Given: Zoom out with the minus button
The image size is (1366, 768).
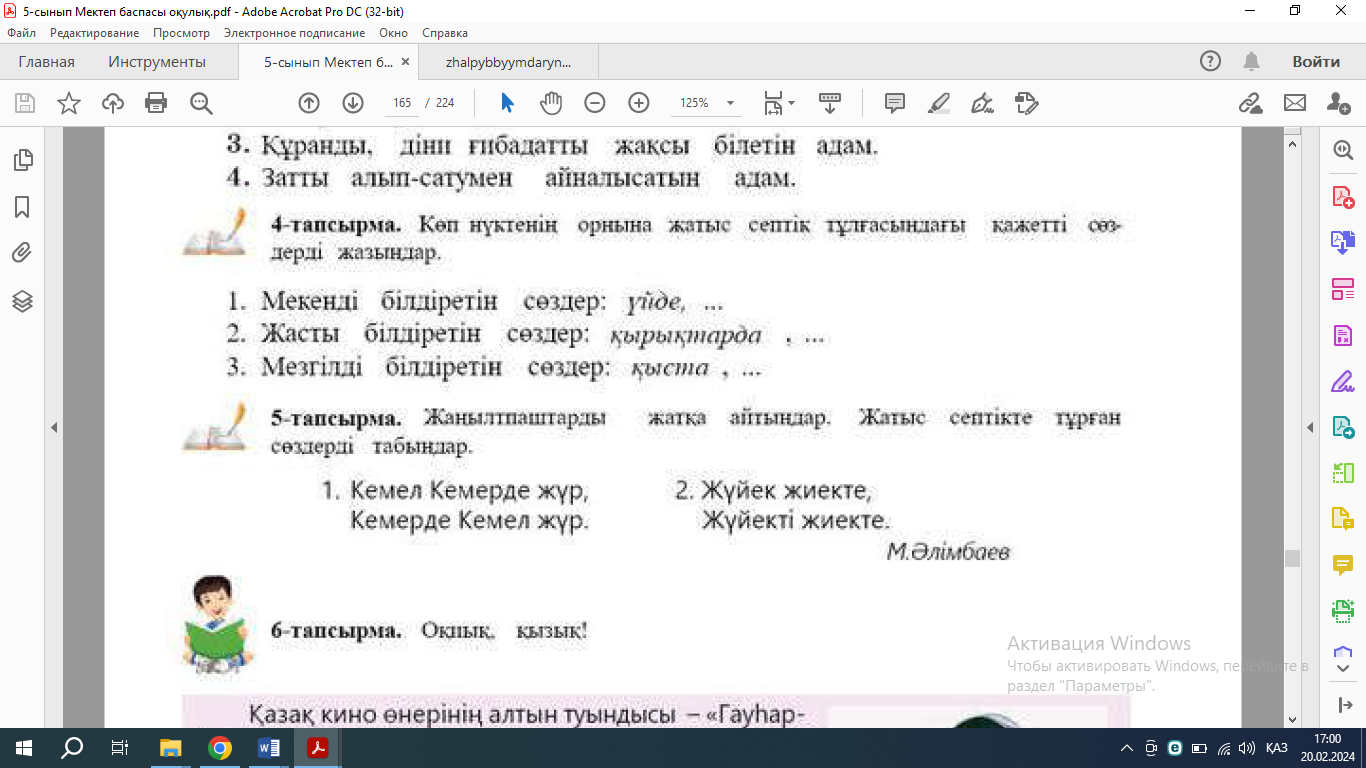Looking at the screenshot, I should click(595, 103).
